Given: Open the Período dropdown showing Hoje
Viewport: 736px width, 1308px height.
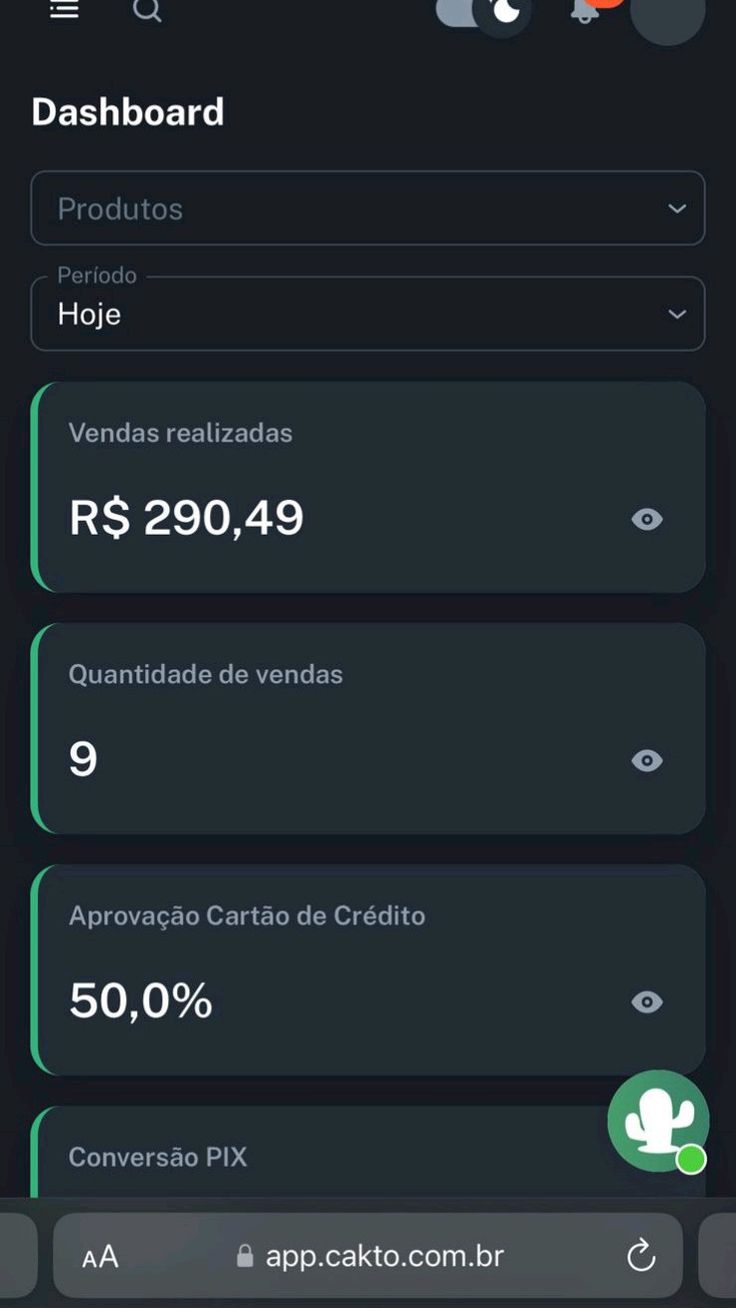Looking at the screenshot, I should point(367,314).
